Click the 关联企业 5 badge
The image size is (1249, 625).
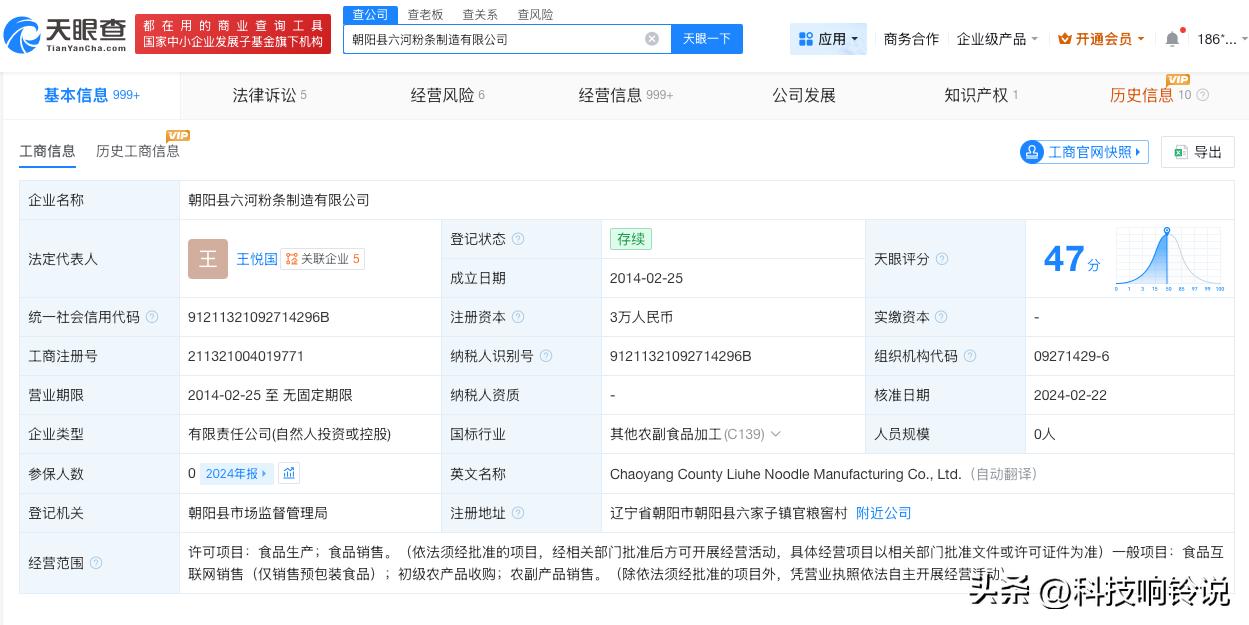322,259
